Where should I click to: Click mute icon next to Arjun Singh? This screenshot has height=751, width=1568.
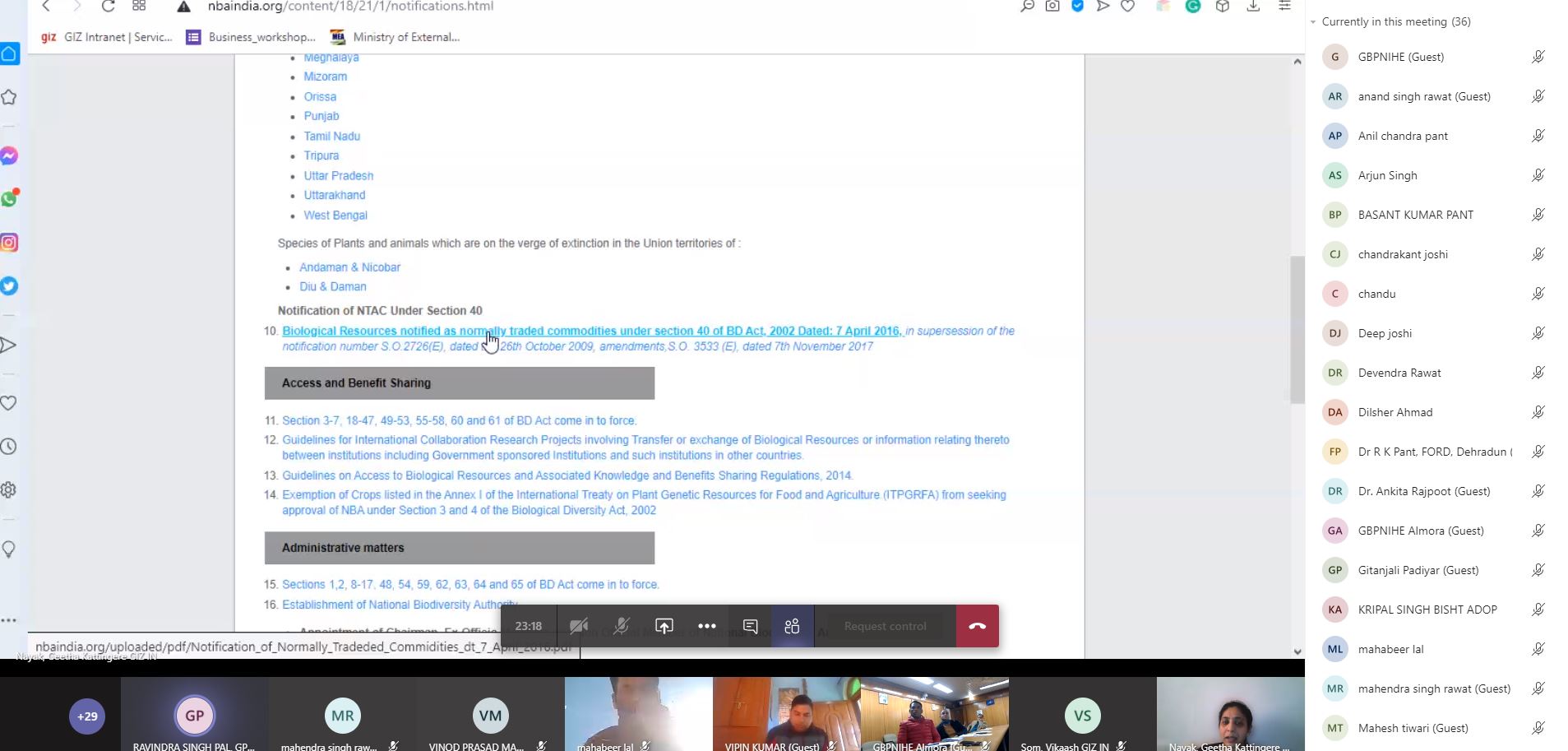(x=1538, y=175)
